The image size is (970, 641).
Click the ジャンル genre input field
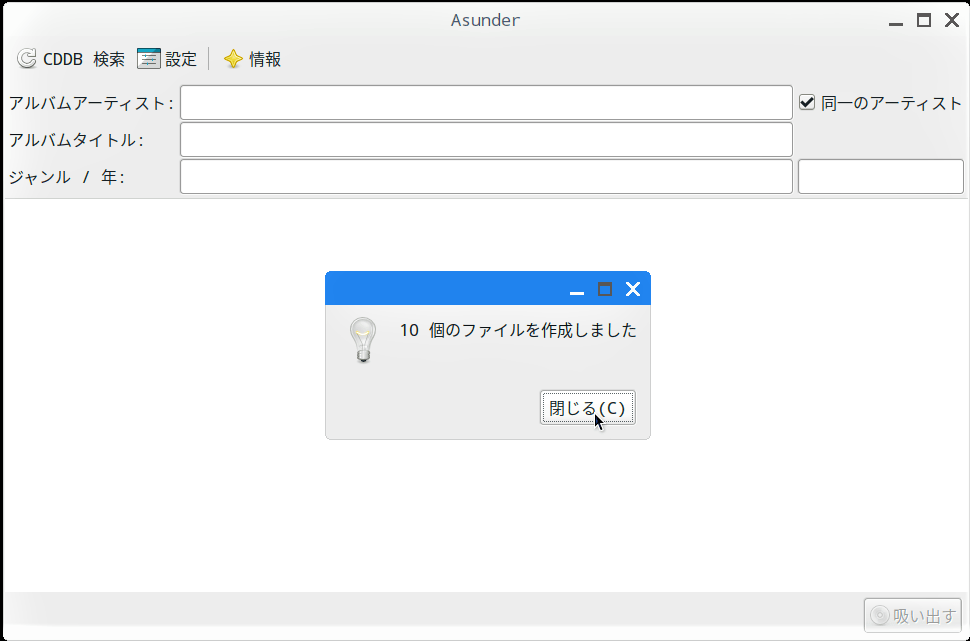(486, 177)
